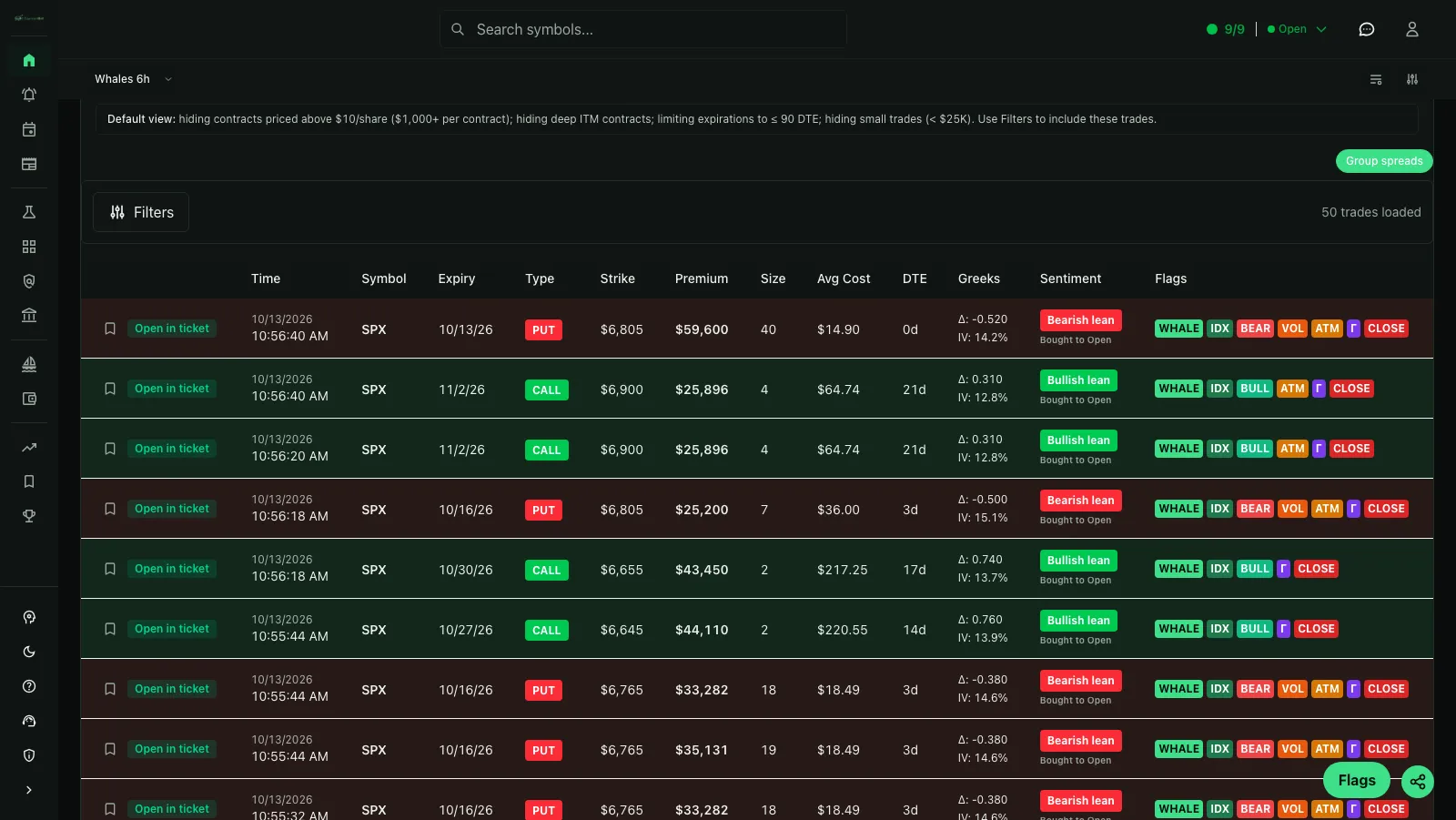The height and width of the screenshot is (820, 1456).
Task: Switch to dark mode via moon icon
Action: pos(29,652)
